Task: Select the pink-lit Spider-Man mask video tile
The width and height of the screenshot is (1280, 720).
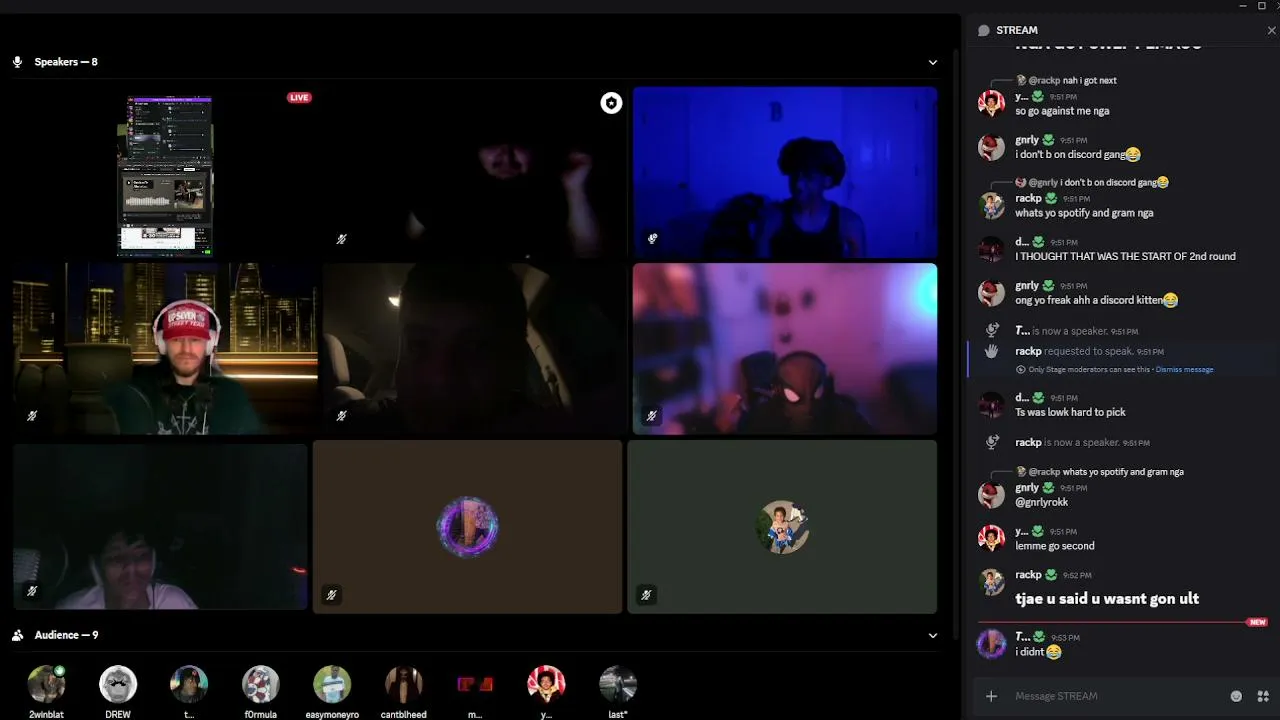Action: pyautogui.click(x=785, y=349)
